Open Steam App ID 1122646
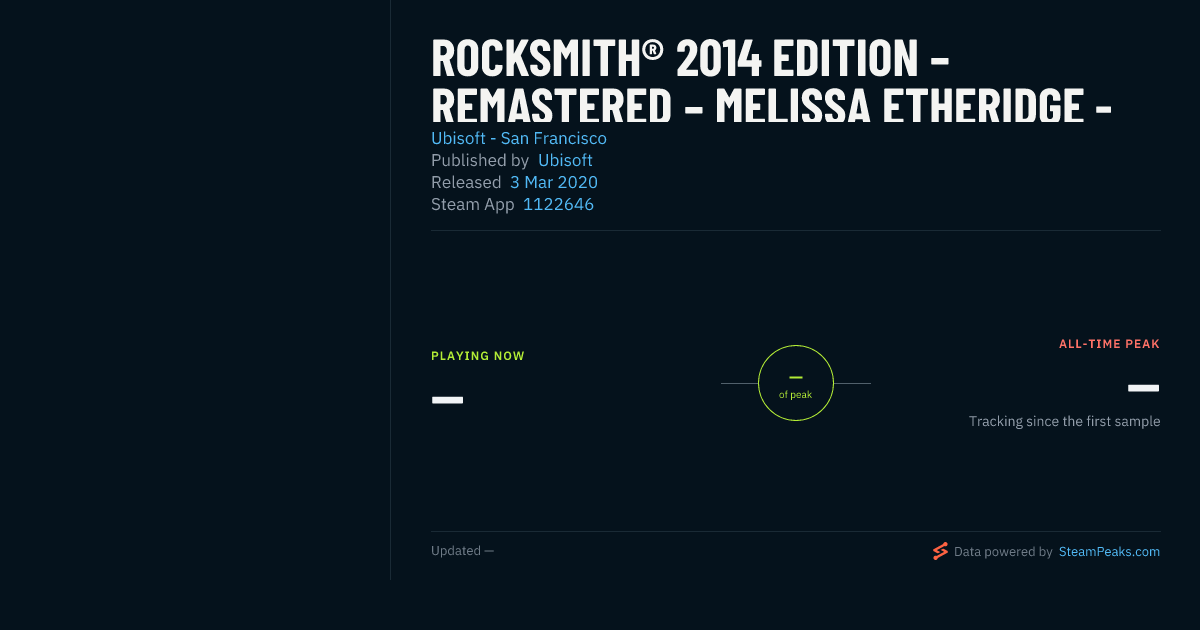1200x630 pixels. pyautogui.click(x=558, y=204)
